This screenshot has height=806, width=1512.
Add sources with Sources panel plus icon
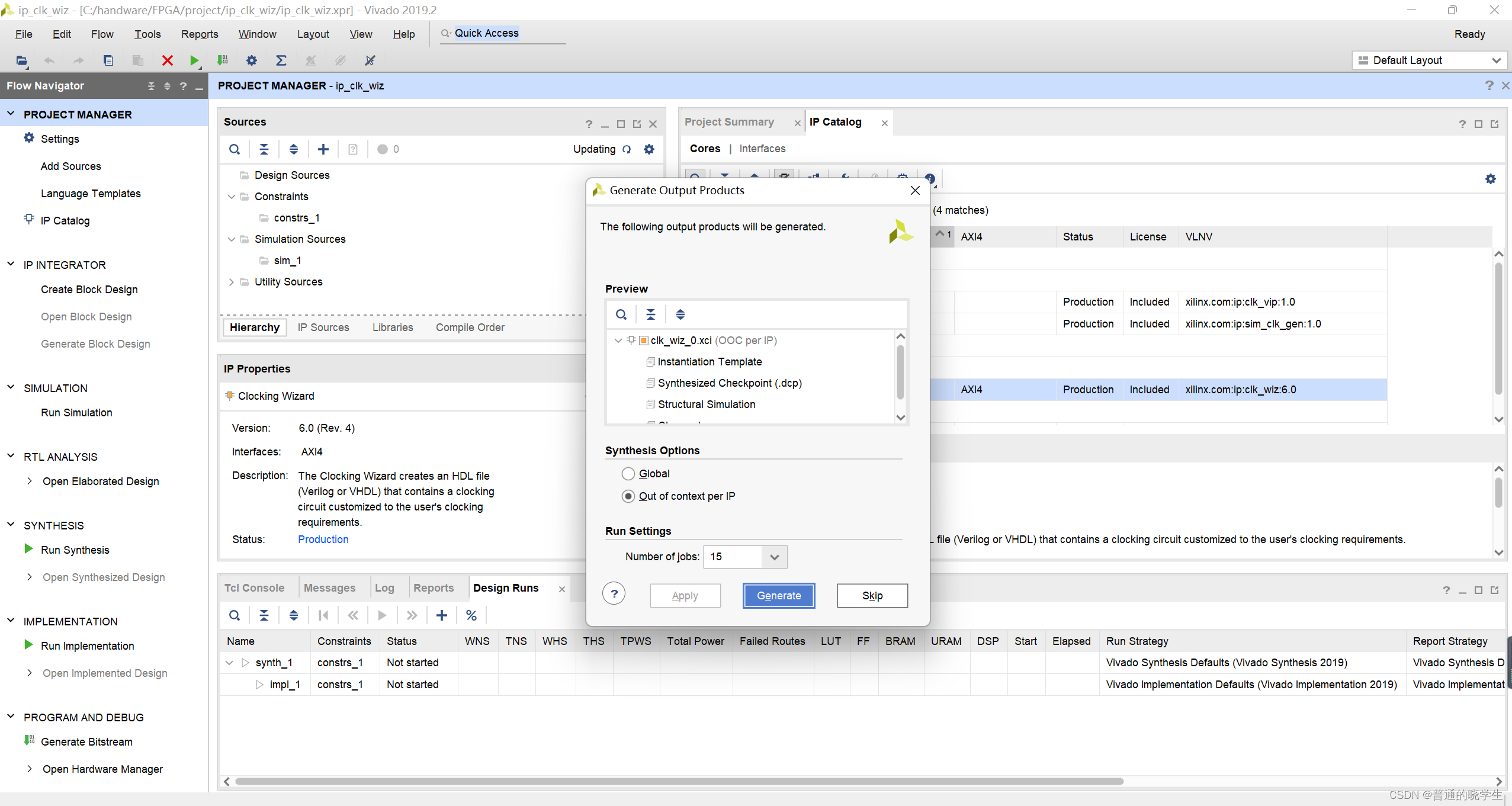(323, 149)
